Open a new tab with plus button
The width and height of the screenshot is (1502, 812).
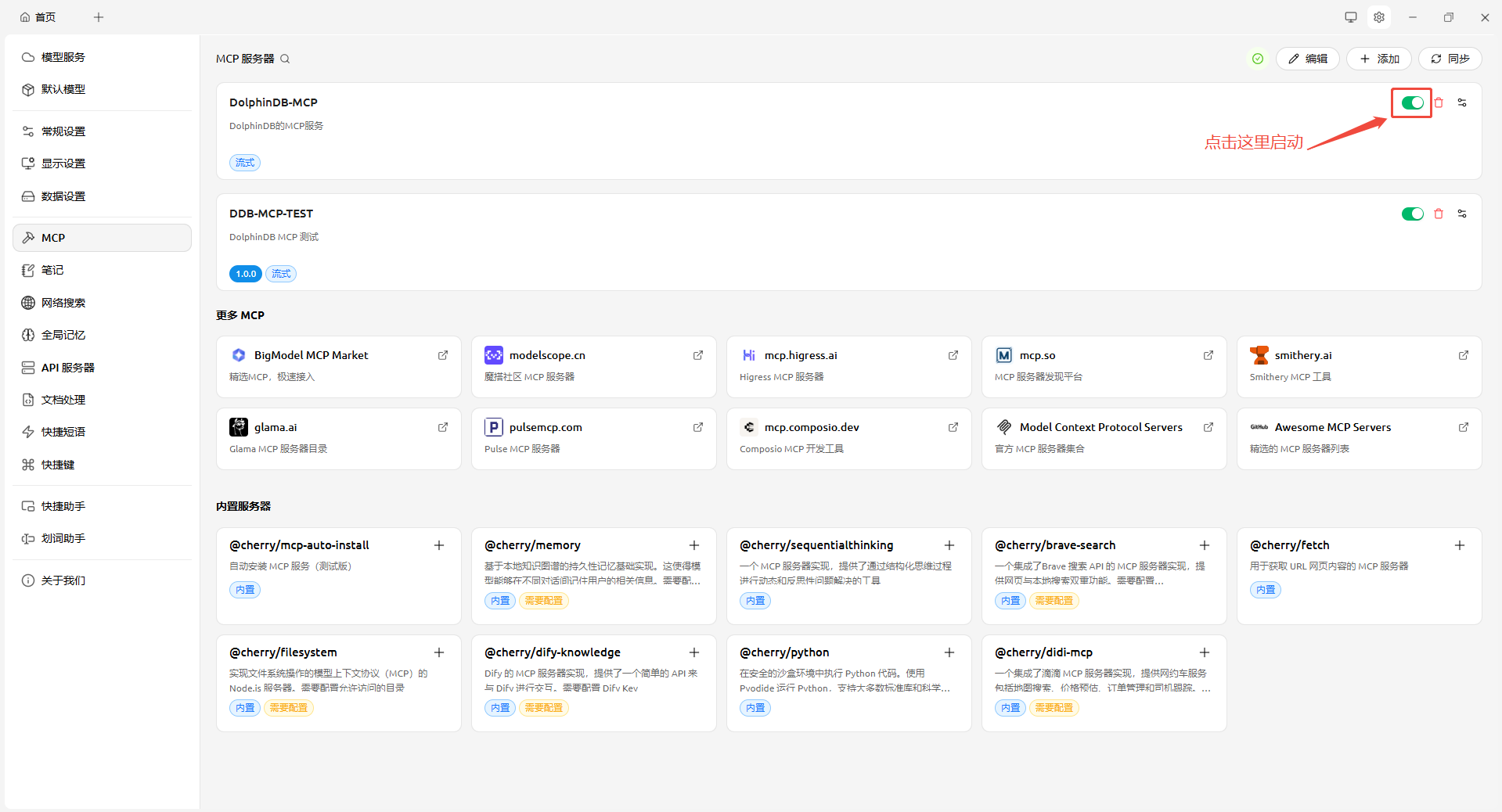pyautogui.click(x=99, y=17)
